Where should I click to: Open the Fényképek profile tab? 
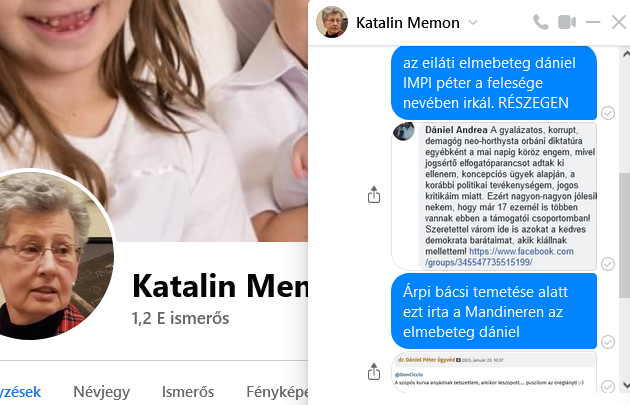277,392
